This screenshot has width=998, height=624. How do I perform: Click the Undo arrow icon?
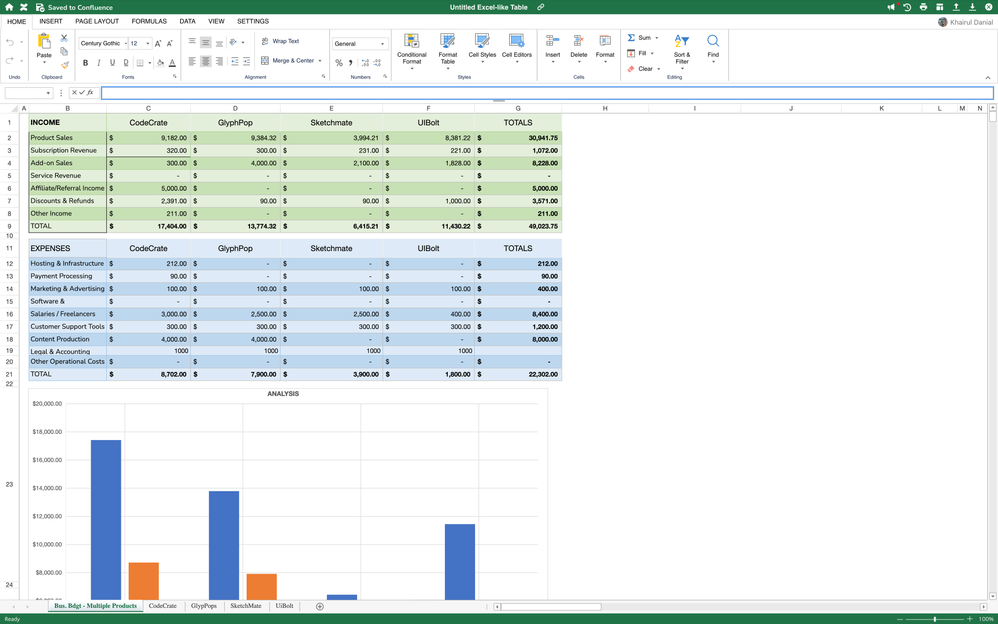pyautogui.click(x=10, y=42)
